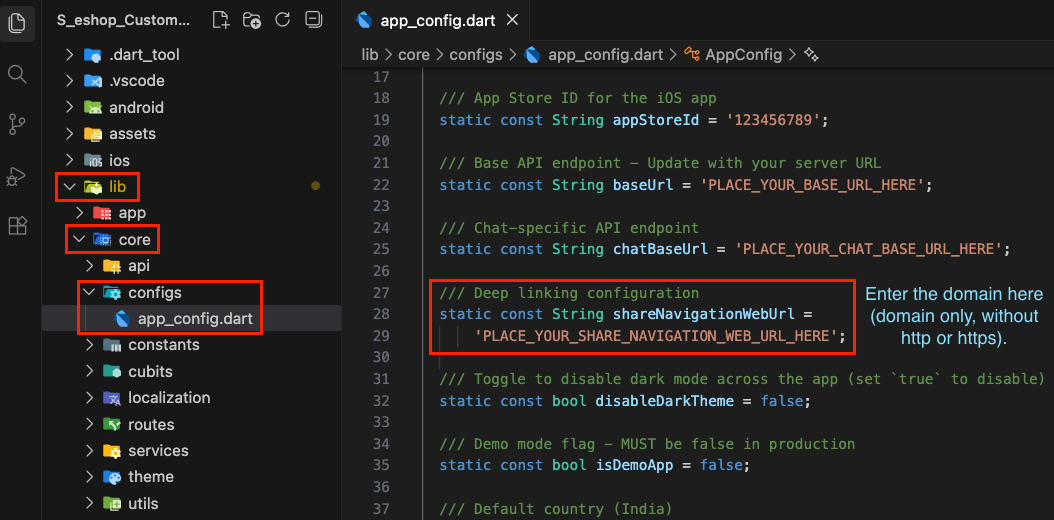
Task: Expand the constants folder
Action: coord(89,345)
